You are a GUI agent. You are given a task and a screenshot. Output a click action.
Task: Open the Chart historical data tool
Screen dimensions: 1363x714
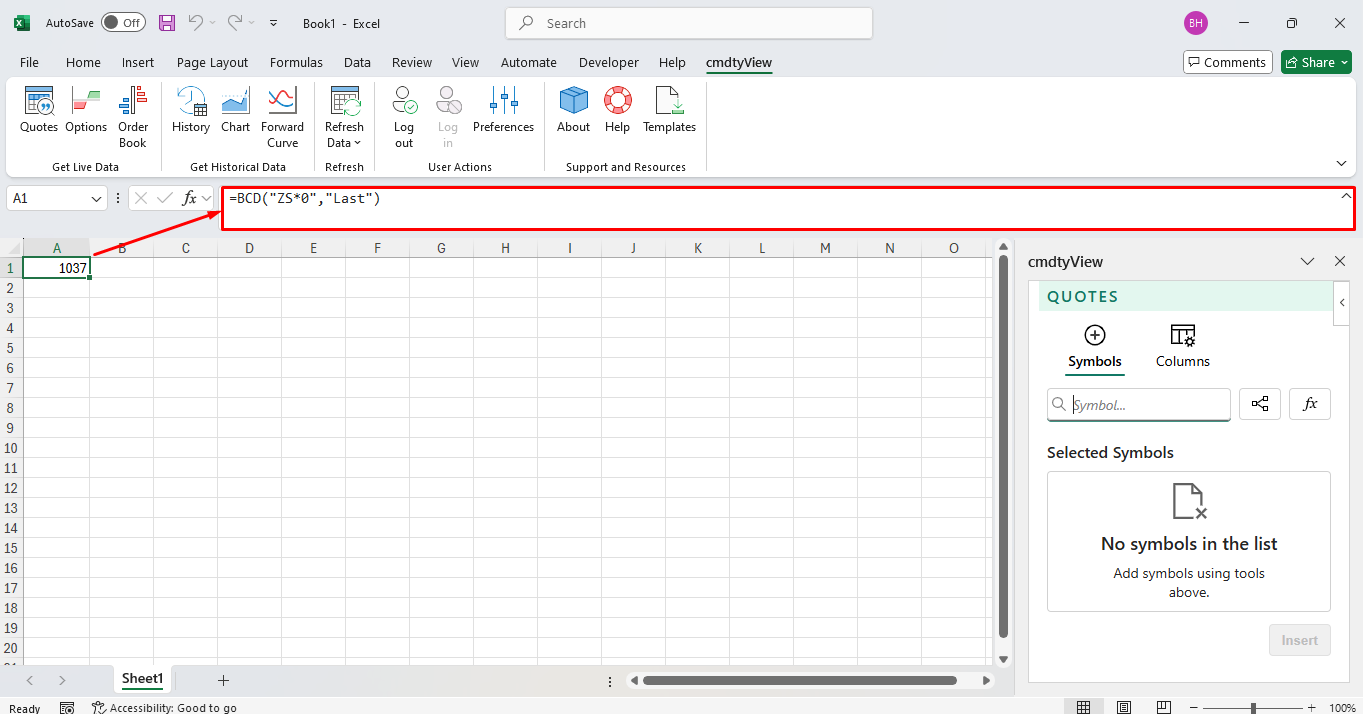point(236,110)
